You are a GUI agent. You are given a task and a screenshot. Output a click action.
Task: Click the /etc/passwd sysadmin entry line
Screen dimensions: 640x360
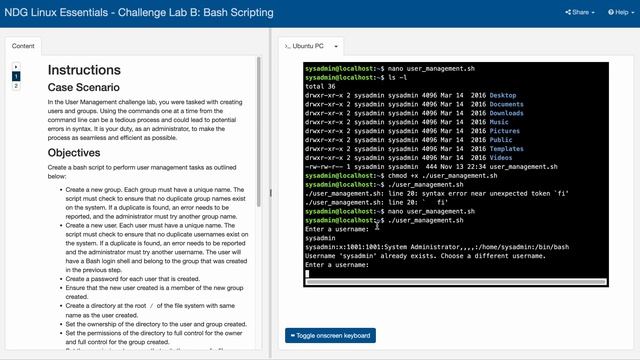pos(437,247)
